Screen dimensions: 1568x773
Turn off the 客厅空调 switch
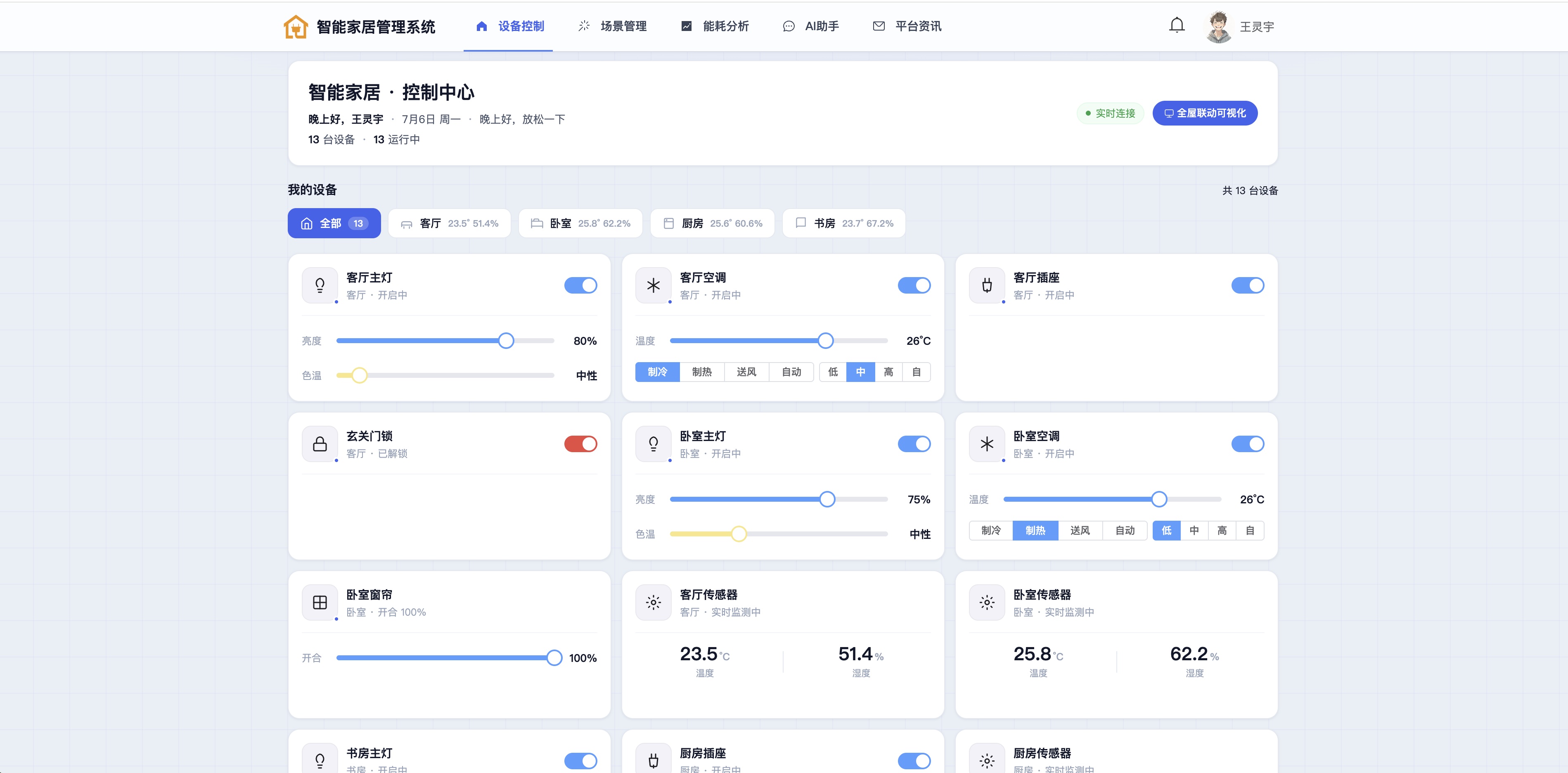tap(914, 285)
